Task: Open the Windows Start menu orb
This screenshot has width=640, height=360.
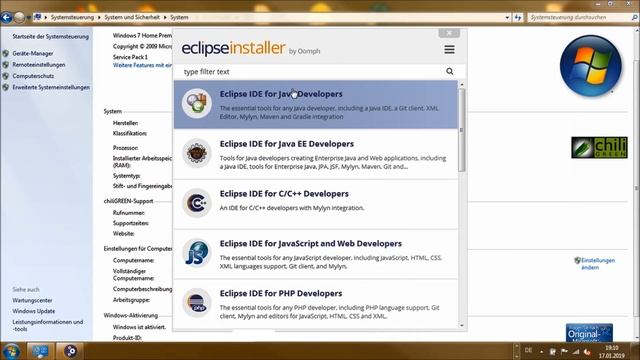Action: [x=11, y=351]
